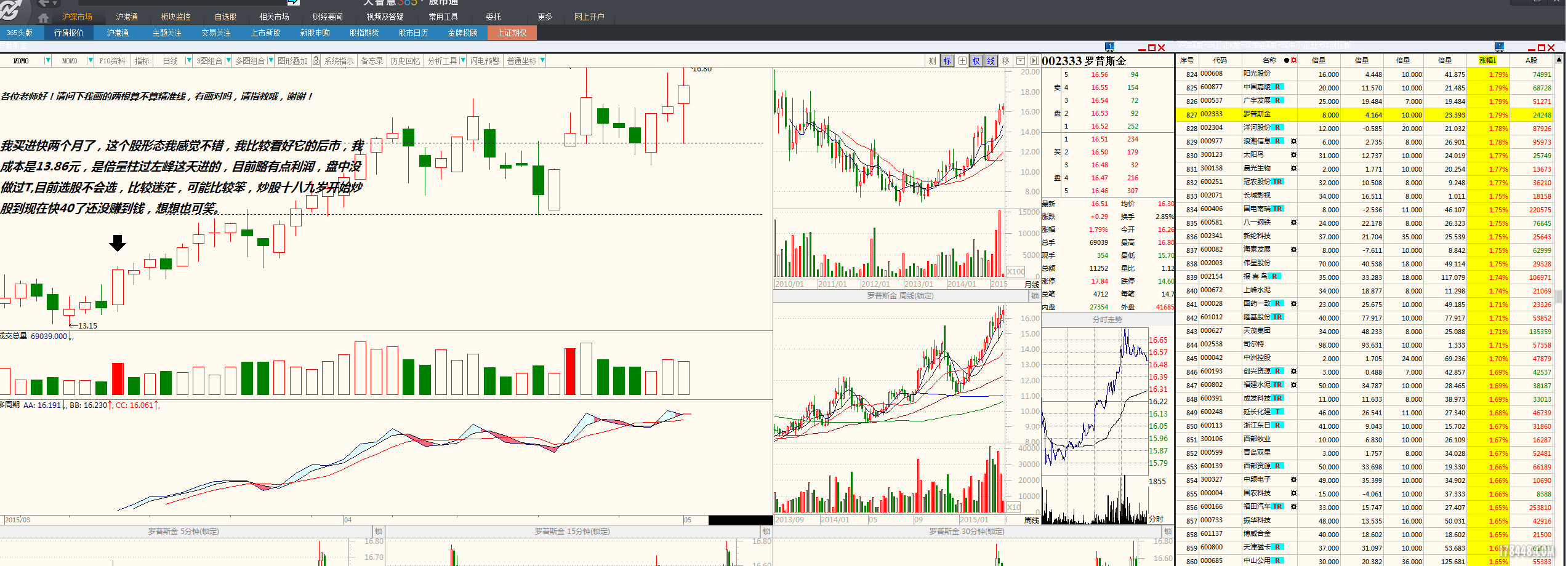Toggle the 标 marker button
The height and width of the screenshot is (566, 1568).
coord(947,61)
